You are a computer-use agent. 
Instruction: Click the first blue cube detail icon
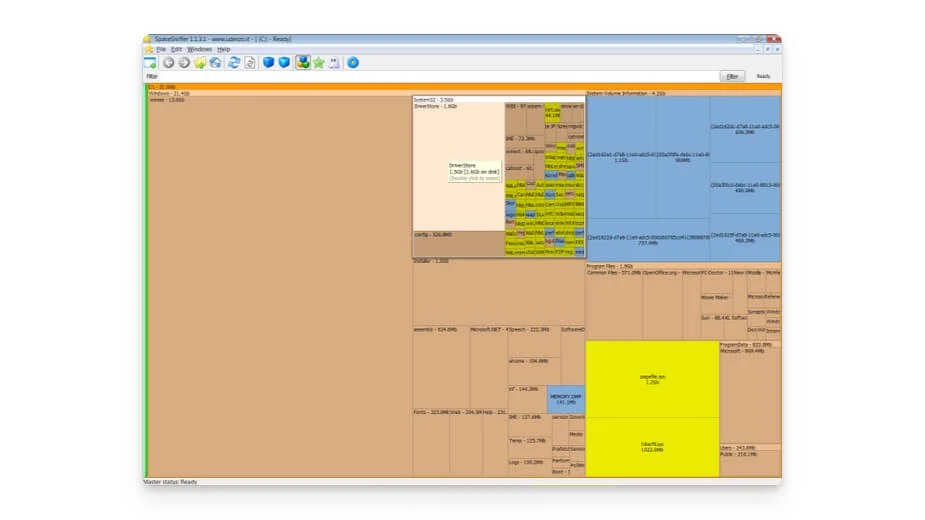268,63
